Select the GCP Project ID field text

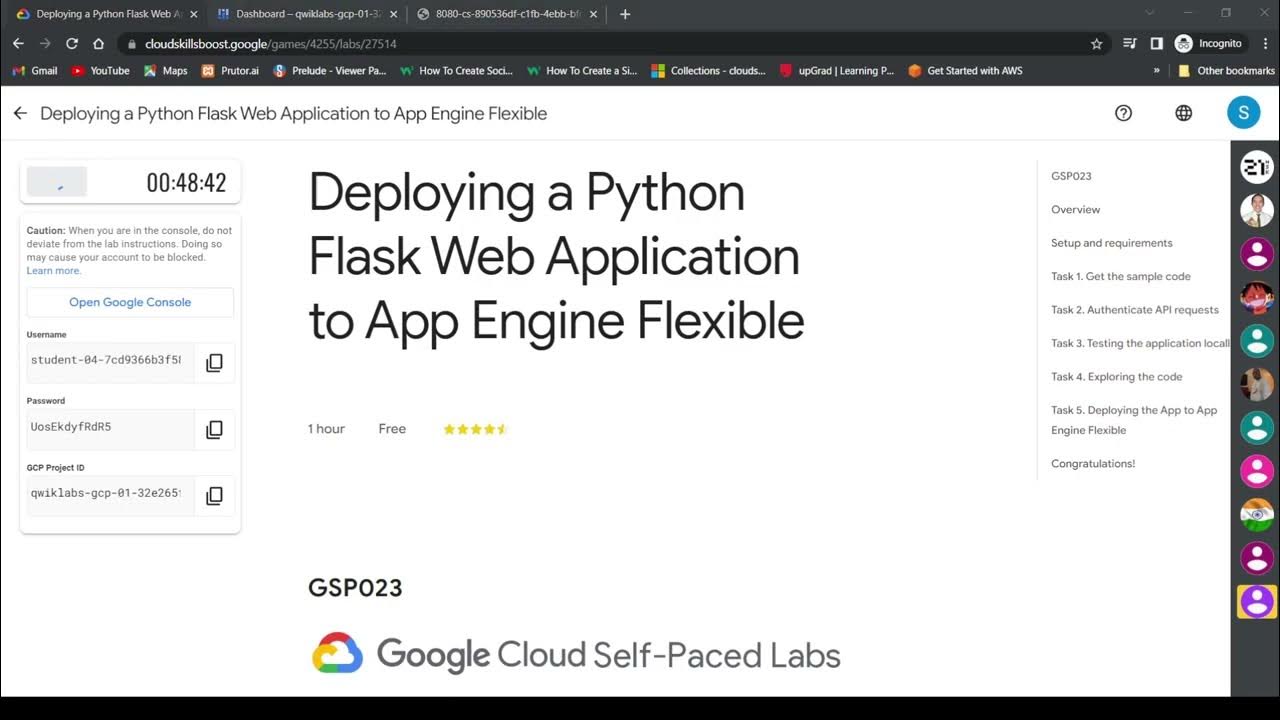pos(110,495)
